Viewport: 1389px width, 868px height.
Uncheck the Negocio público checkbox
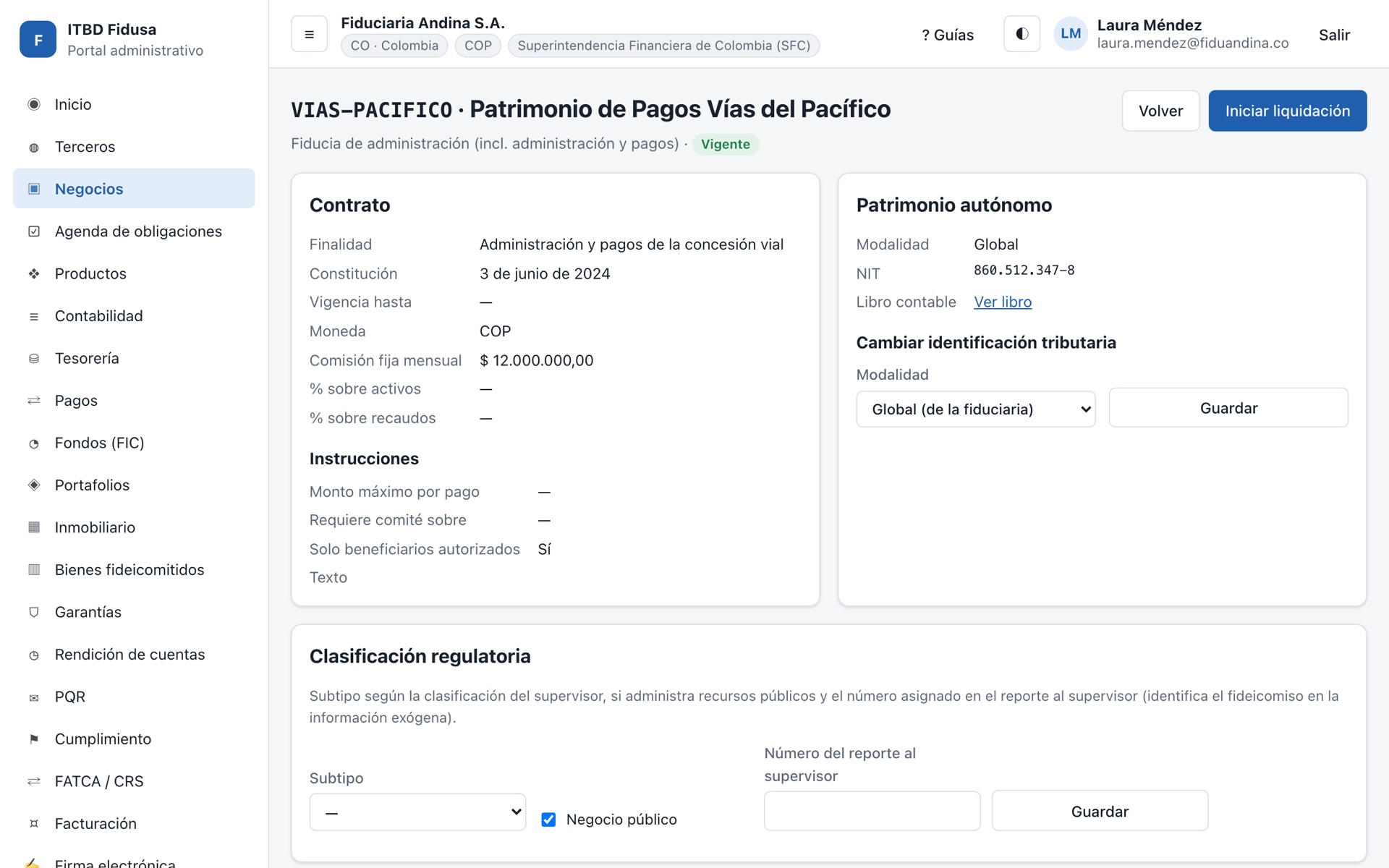point(548,820)
